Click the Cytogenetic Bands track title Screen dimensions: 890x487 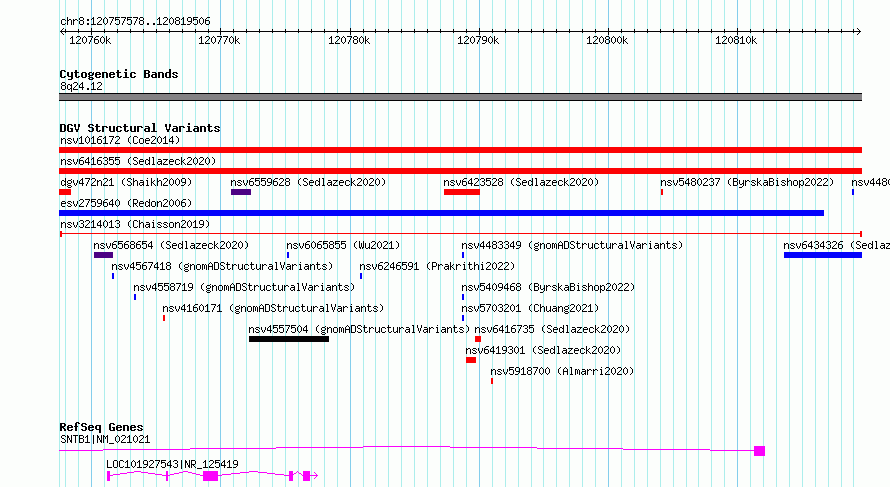(119, 74)
